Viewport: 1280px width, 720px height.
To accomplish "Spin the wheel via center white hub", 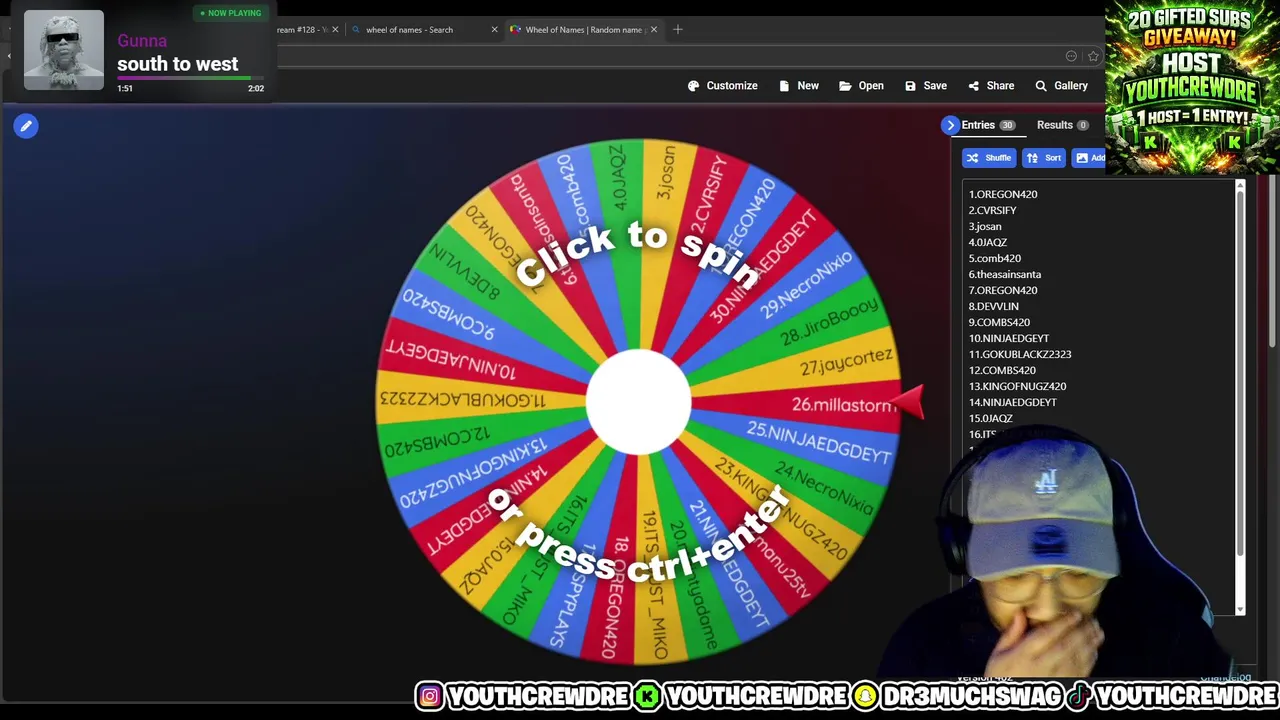I will [638, 401].
